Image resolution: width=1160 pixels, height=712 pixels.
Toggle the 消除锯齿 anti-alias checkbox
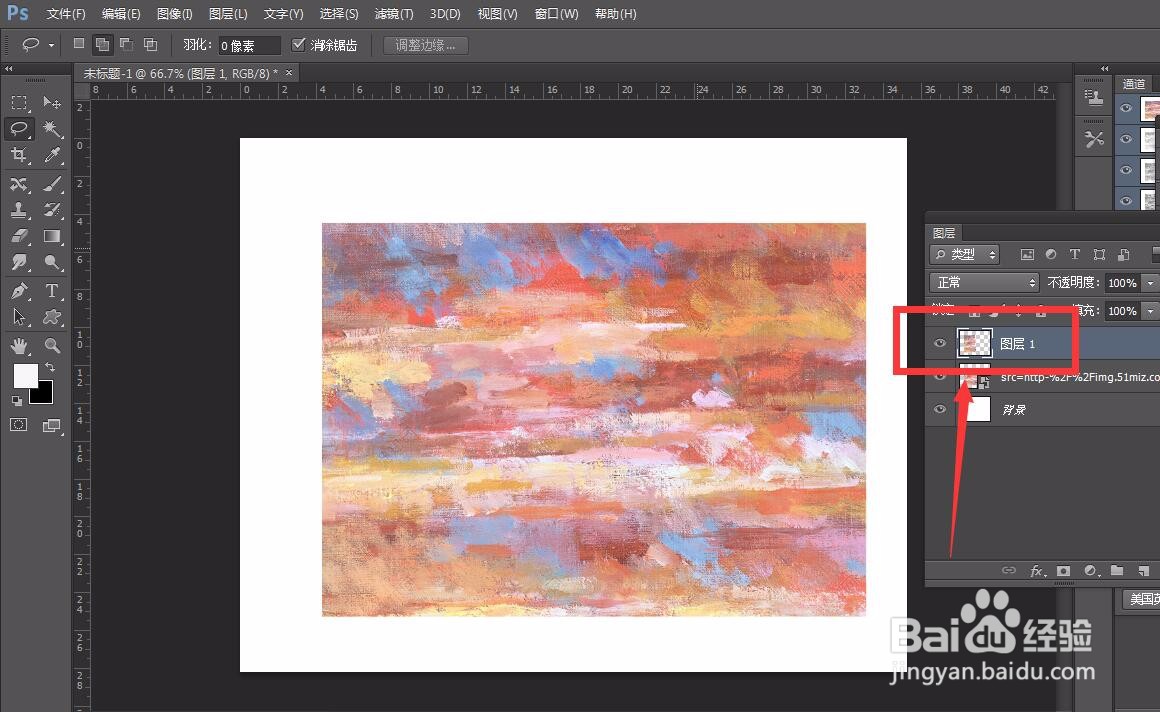pos(298,44)
